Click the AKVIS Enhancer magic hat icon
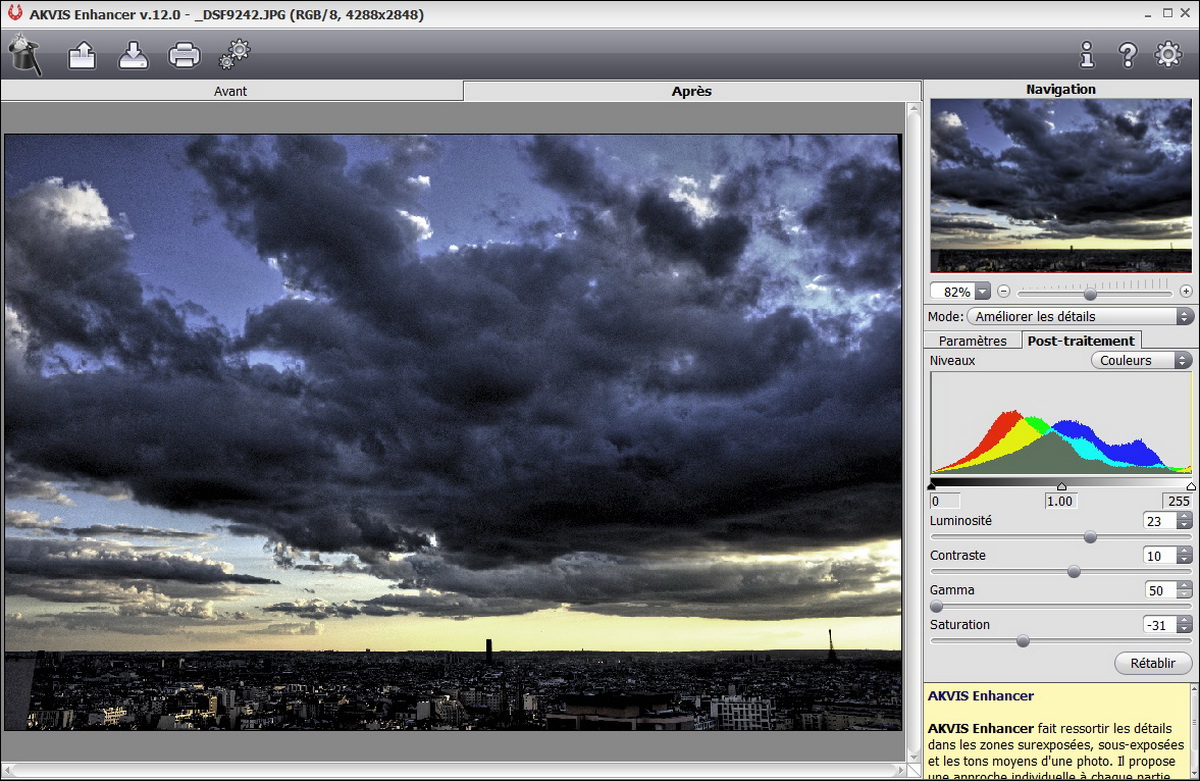This screenshot has width=1200, height=781. point(24,54)
